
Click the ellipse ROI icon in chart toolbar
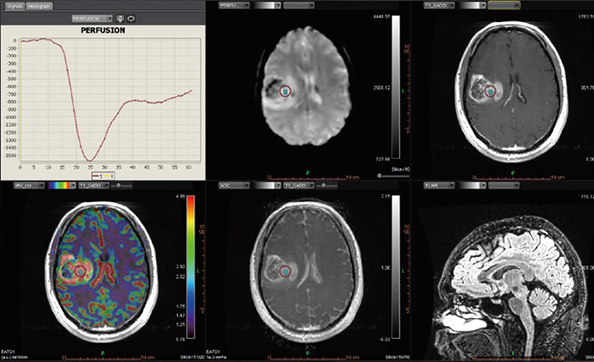tap(131, 18)
